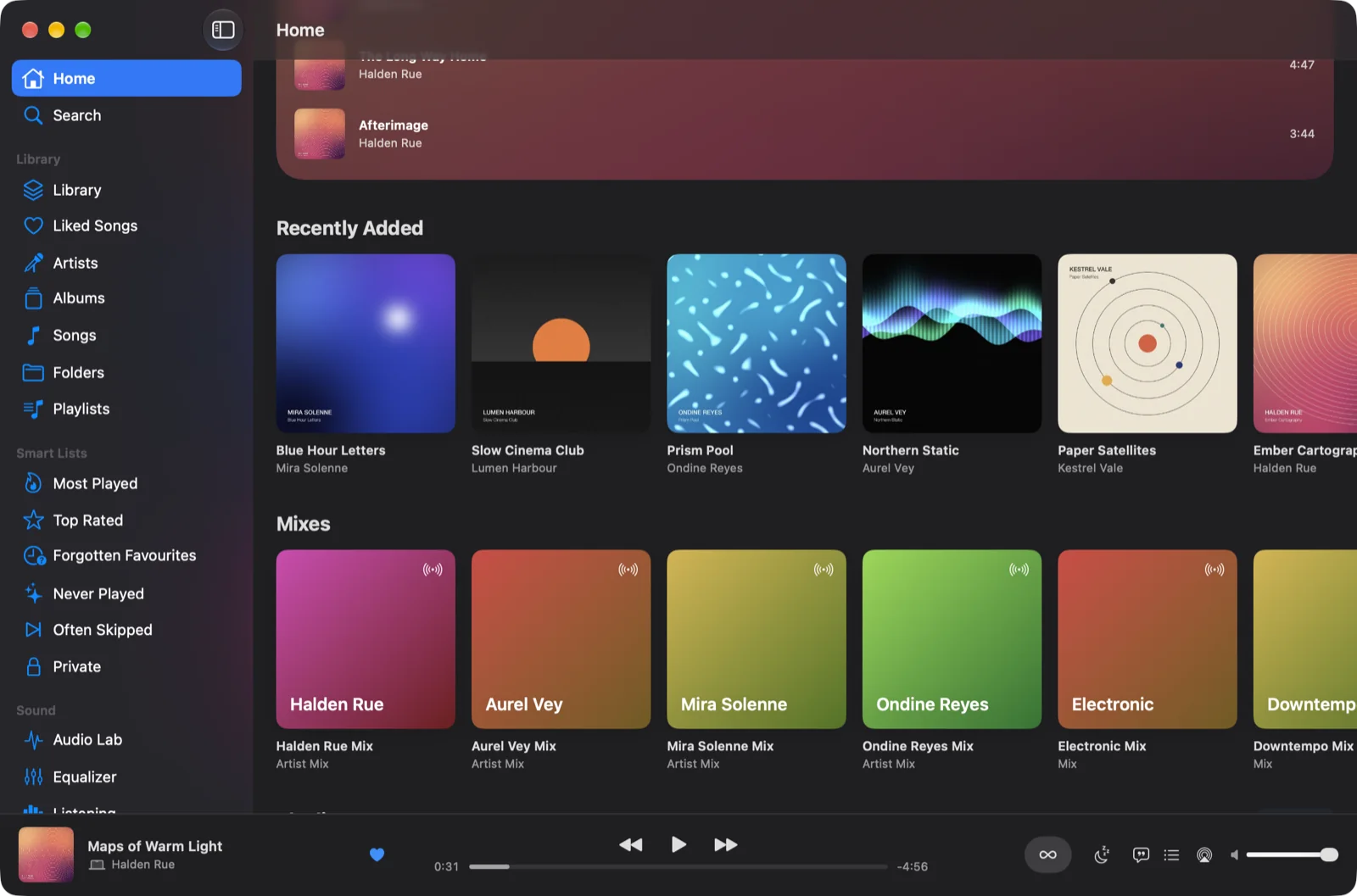Open the Paper Satellites album
Image resolution: width=1357 pixels, height=896 pixels.
pyautogui.click(x=1148, y=343)
